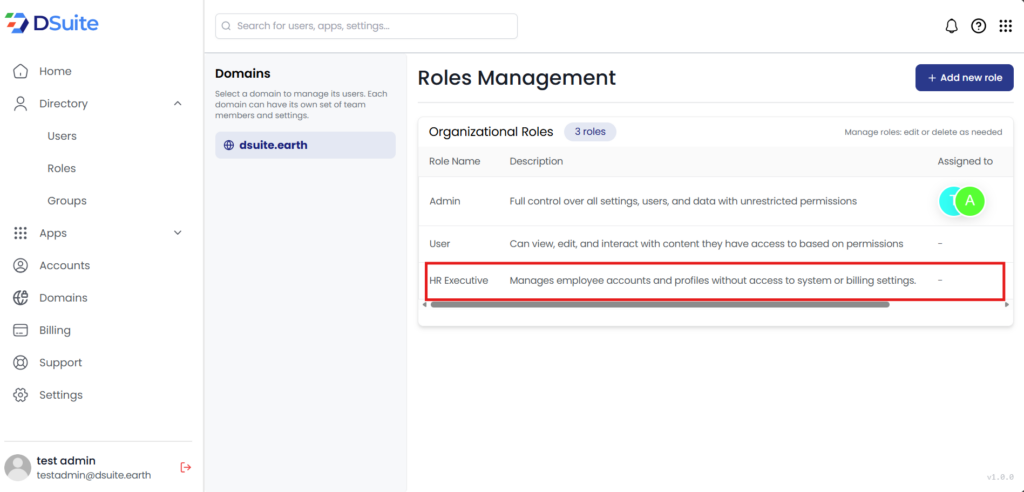Select the Groups submenu item
1024x492 pixels.
click(x=67, y=201)
